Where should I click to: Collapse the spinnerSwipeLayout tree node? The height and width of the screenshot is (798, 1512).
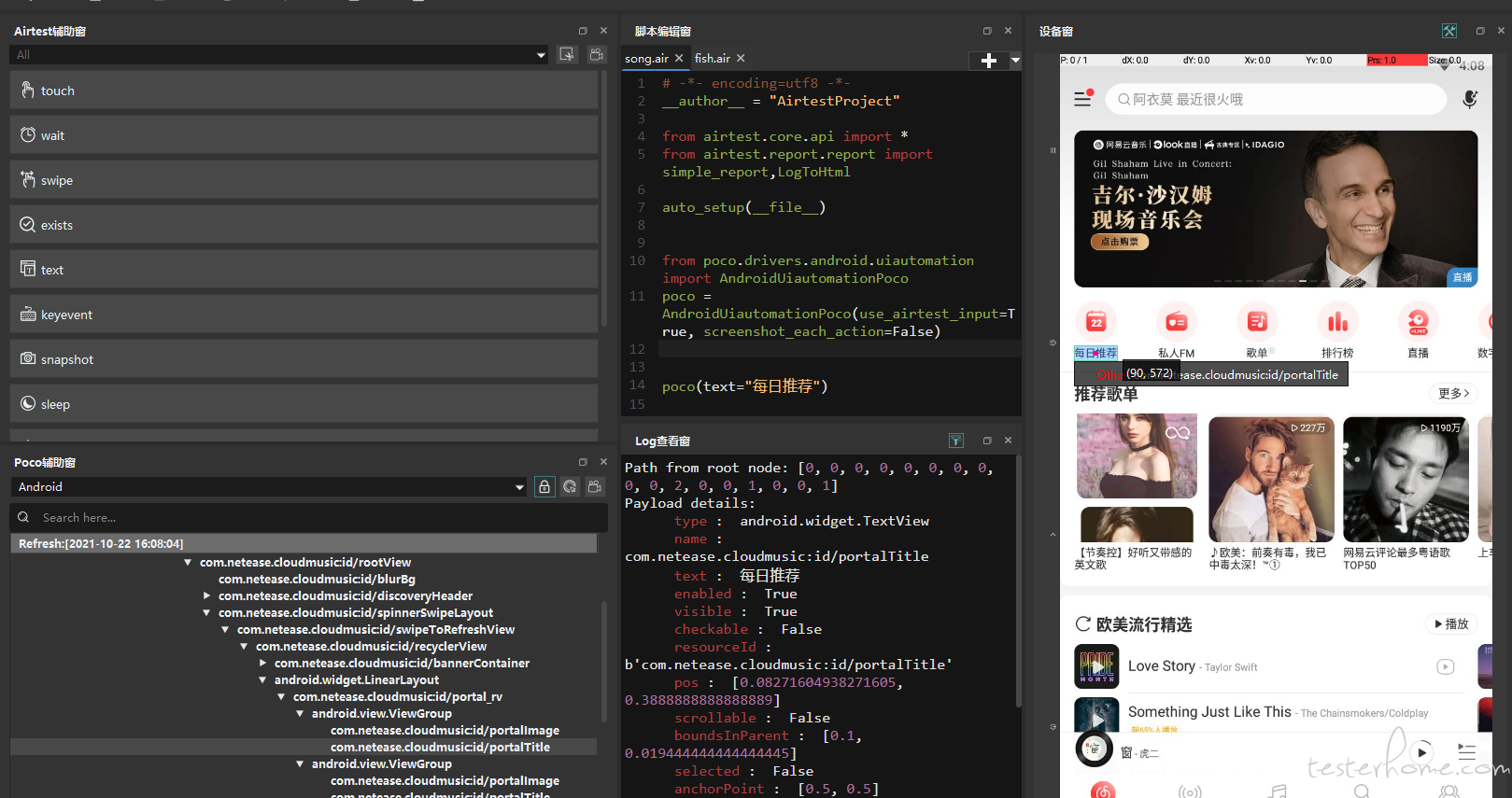pos(206,612)
